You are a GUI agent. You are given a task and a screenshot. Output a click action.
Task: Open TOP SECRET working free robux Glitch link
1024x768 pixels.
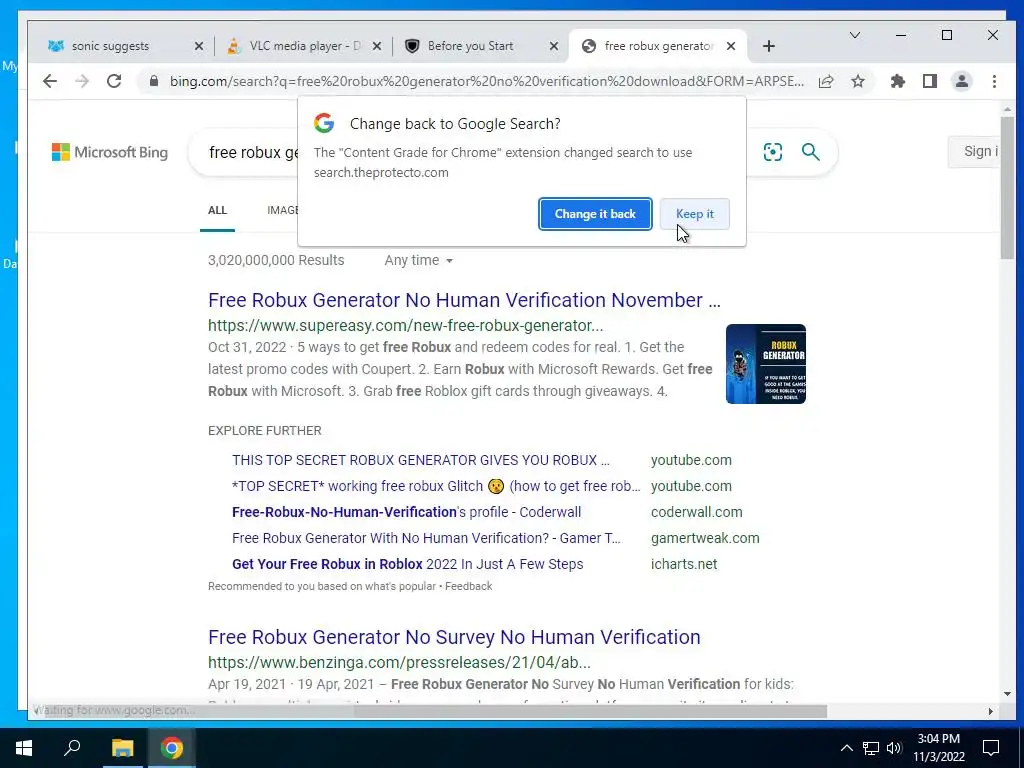point(436,486)
